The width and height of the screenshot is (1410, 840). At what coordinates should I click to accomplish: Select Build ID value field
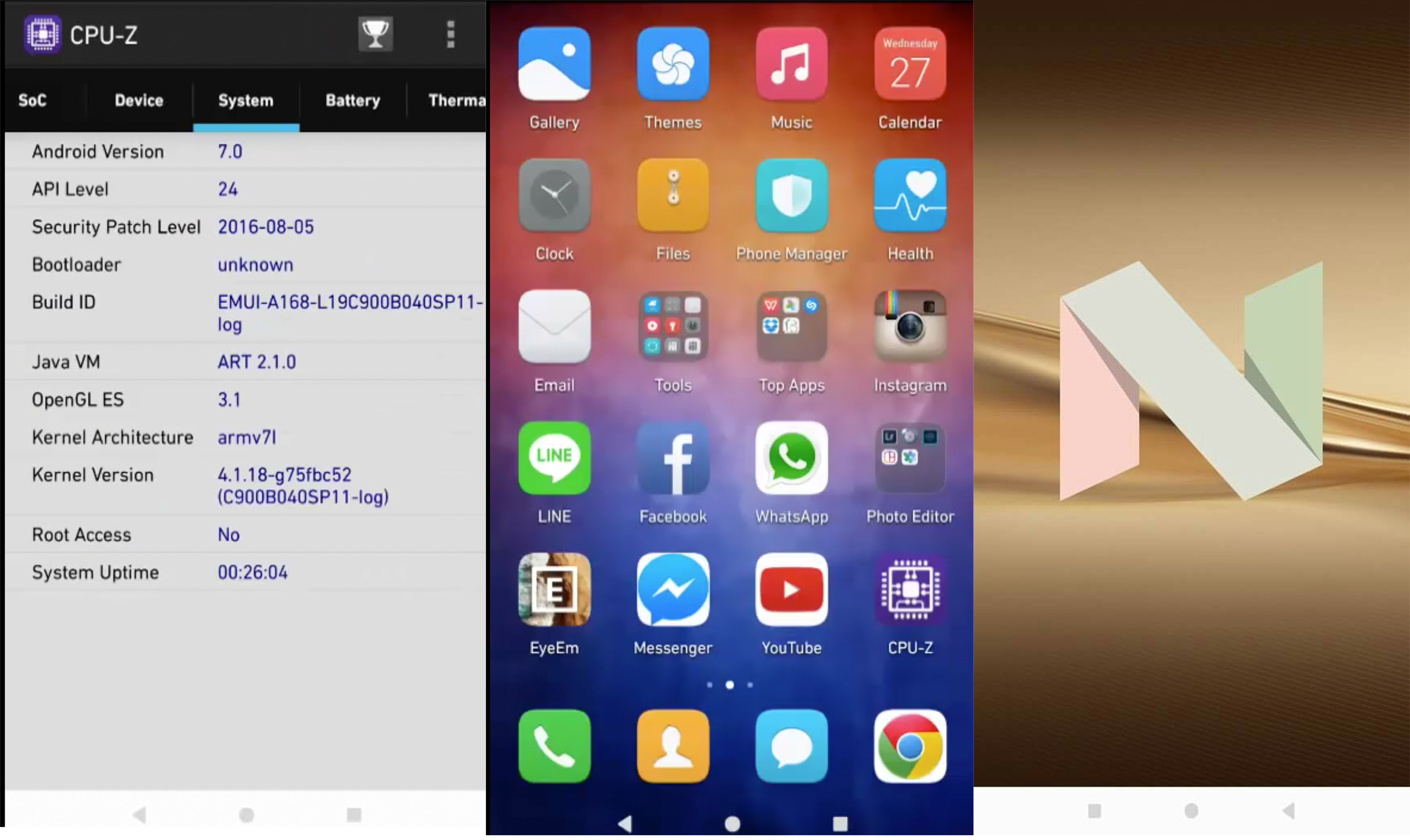[347, 312]
